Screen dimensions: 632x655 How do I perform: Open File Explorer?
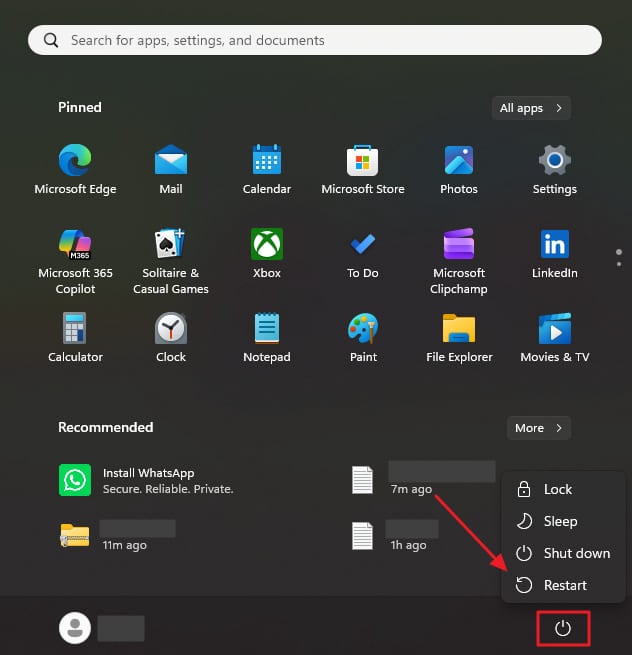point(459,338)
